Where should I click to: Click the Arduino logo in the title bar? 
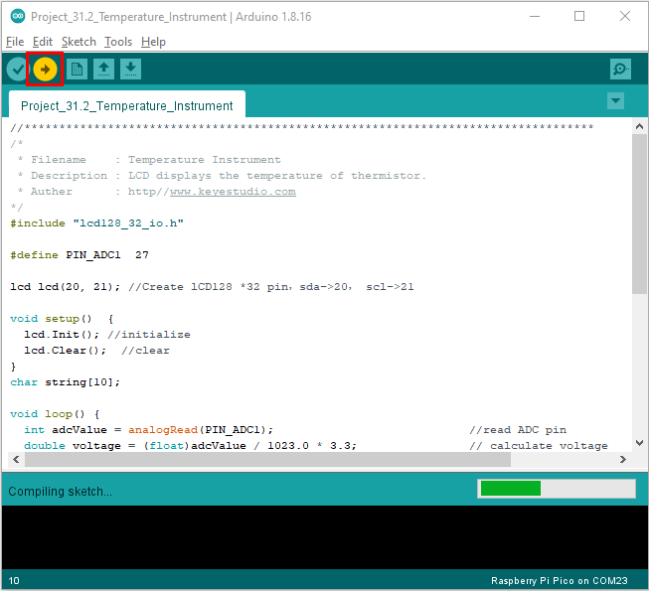click(17, 16)
